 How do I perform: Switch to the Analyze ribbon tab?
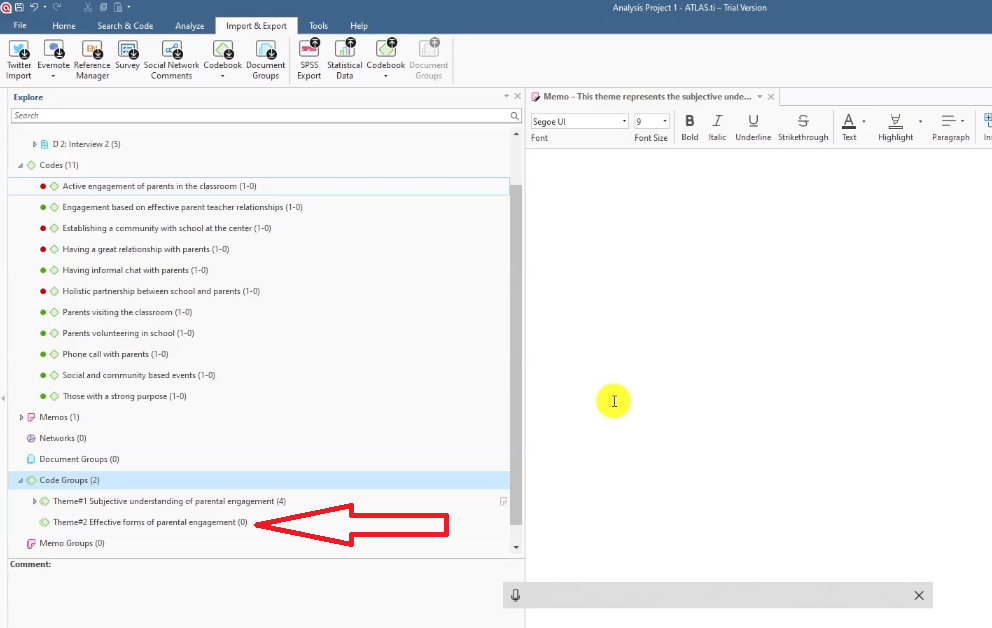pyautogui.click(x=188, y=26)
